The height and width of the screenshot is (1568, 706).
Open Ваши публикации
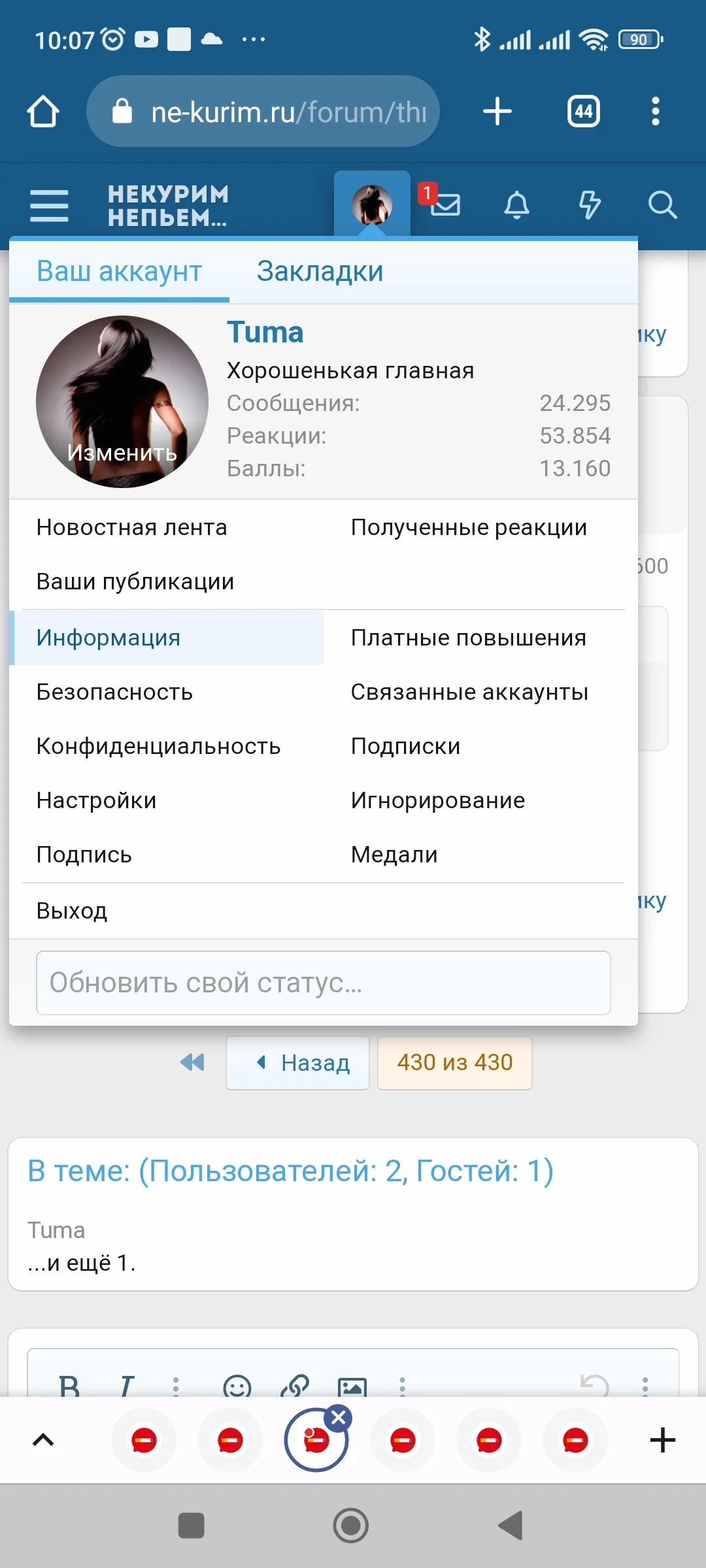pos(135,581)
